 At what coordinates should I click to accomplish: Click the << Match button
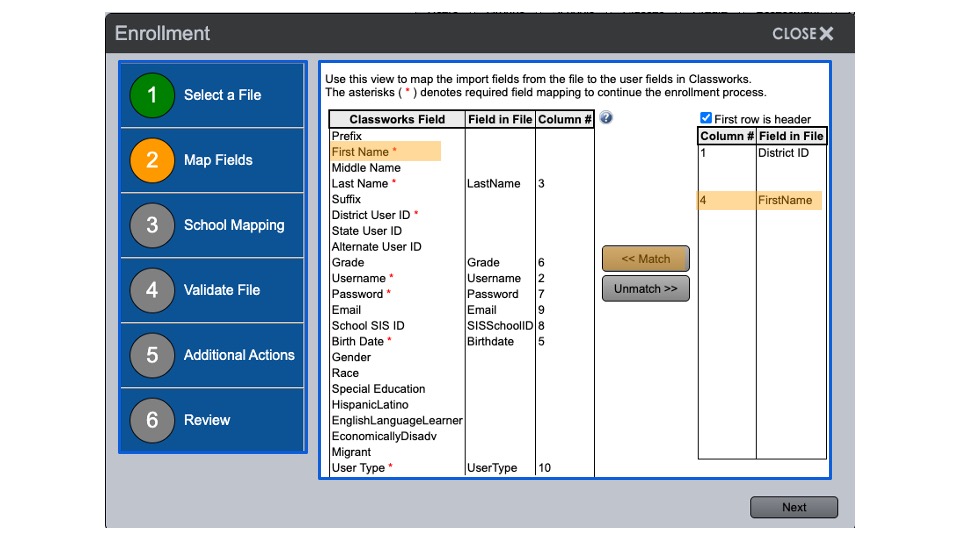tap(645, 258)
